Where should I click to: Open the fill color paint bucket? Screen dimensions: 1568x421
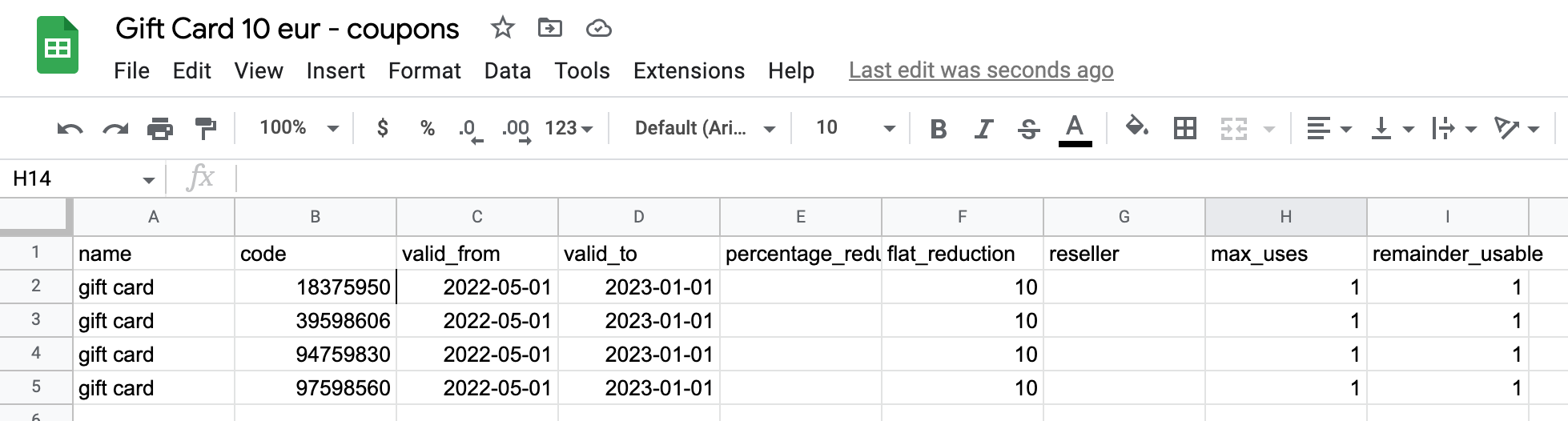(1137, 128)
